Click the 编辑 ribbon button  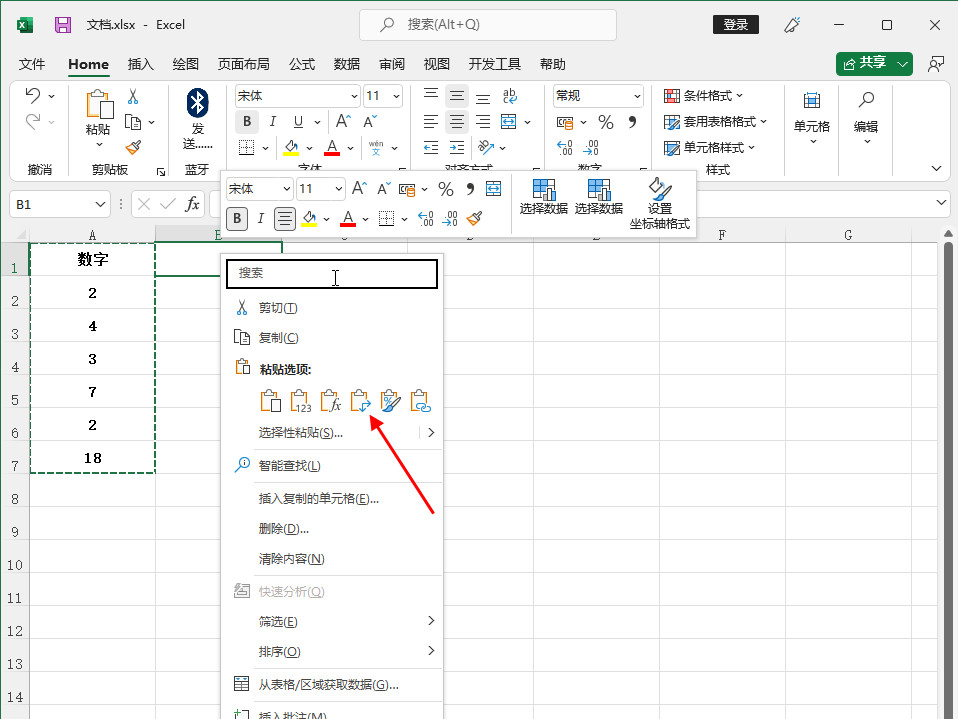pos(866,118)
